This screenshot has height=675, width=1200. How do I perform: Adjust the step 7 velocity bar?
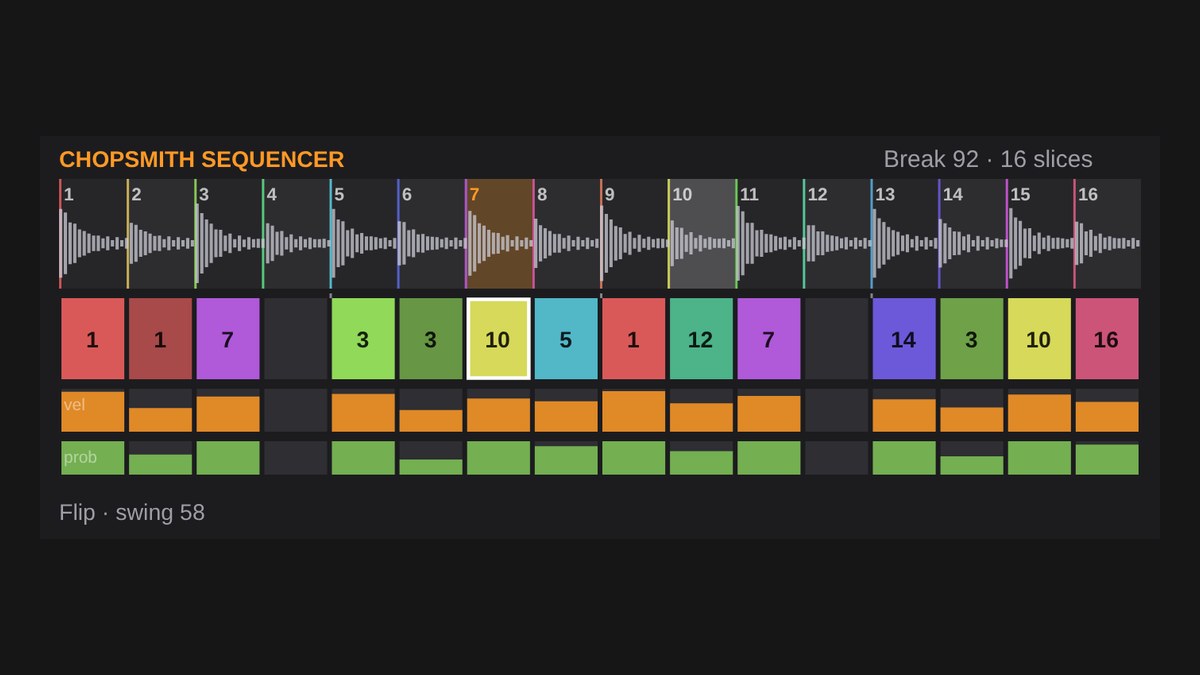[x=499, y=410]
